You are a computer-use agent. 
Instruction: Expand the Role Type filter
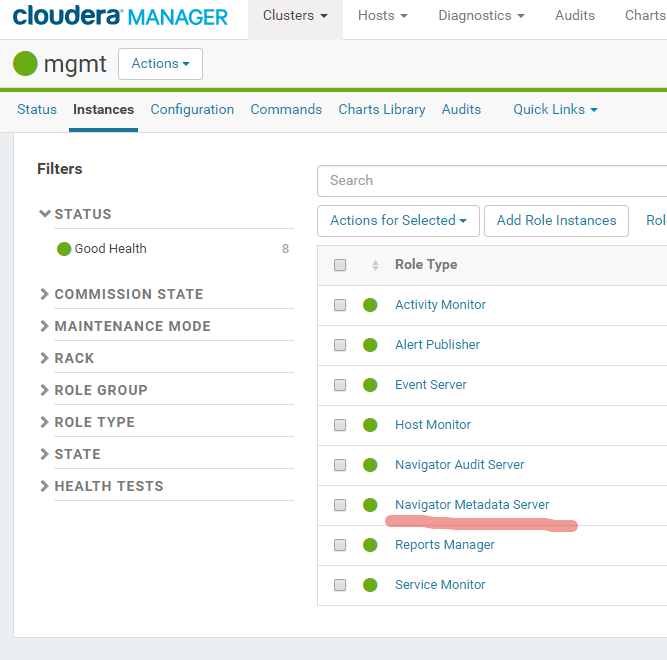[94, 422]
